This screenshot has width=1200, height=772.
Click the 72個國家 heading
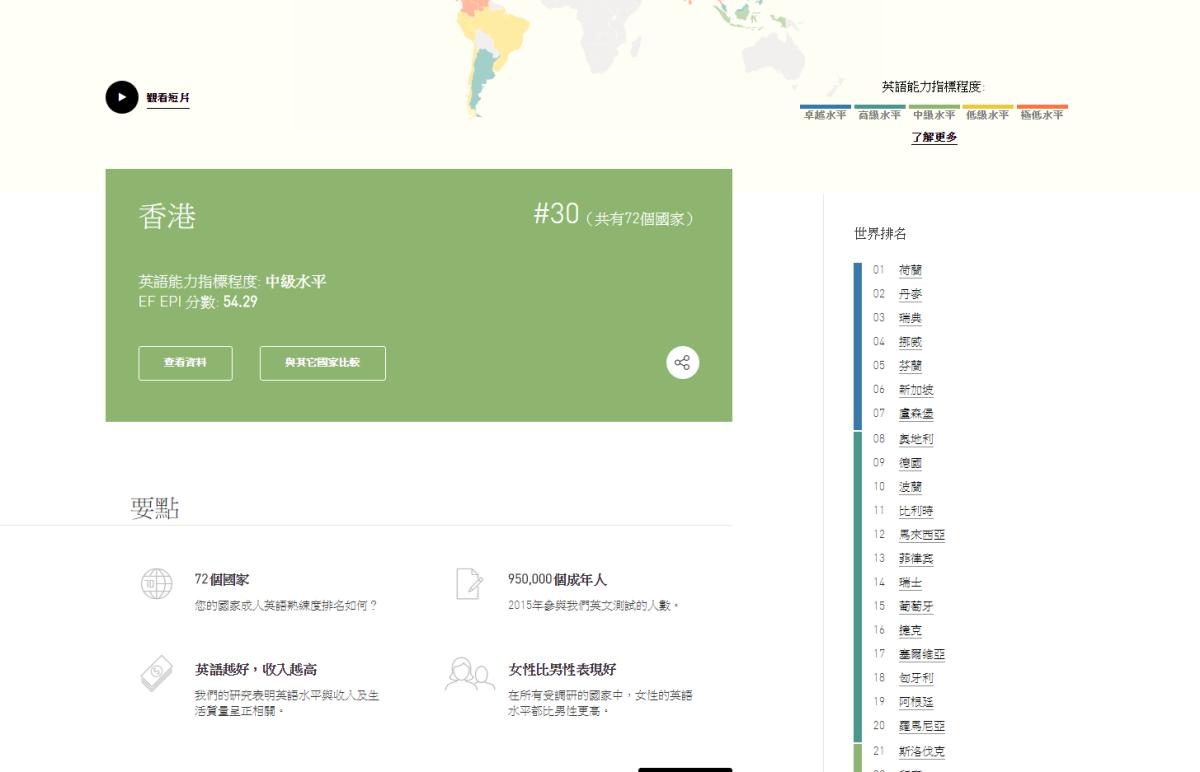click(x=222, y=579)
